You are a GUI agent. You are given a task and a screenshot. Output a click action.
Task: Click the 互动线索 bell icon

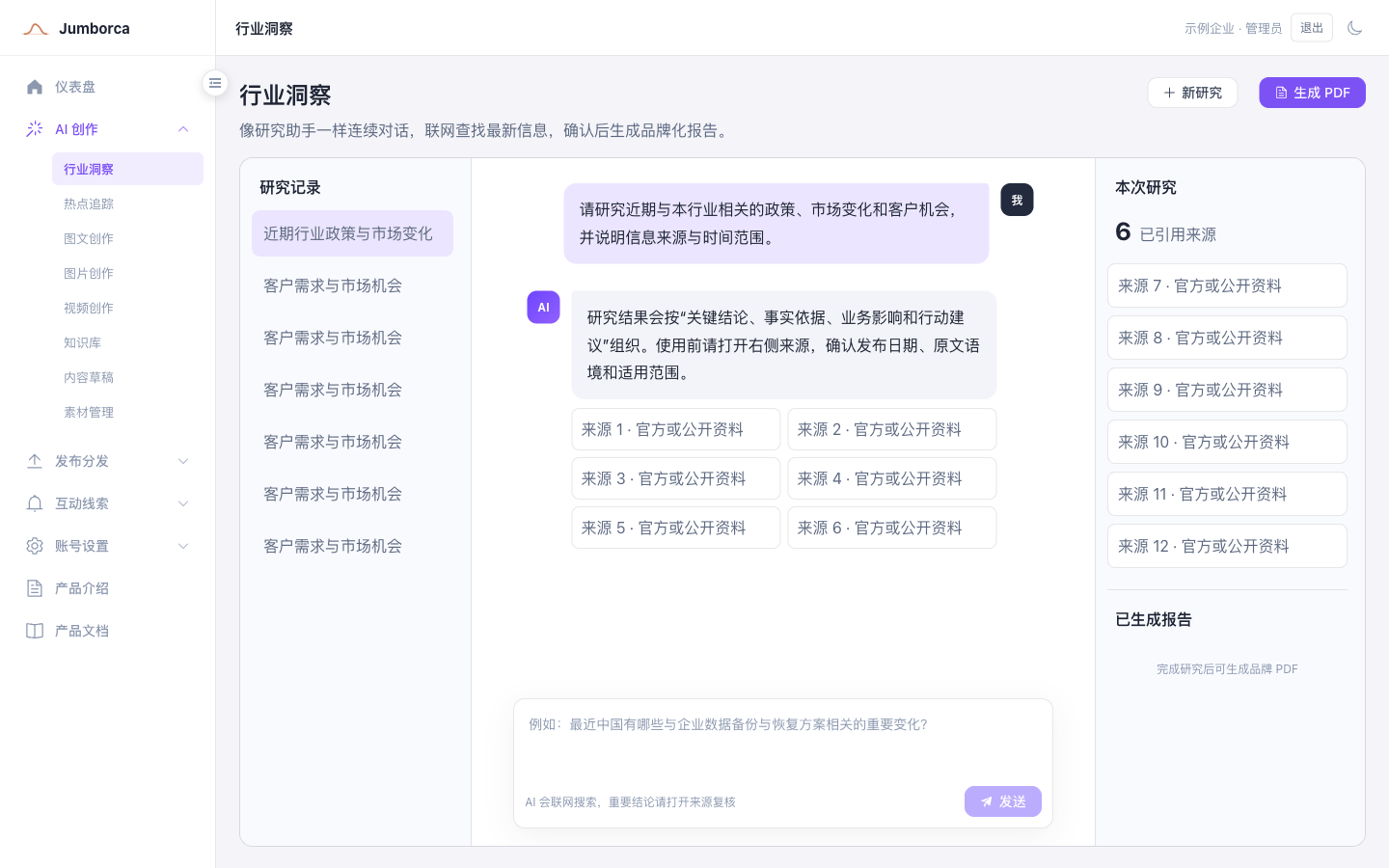coord(35,503)
